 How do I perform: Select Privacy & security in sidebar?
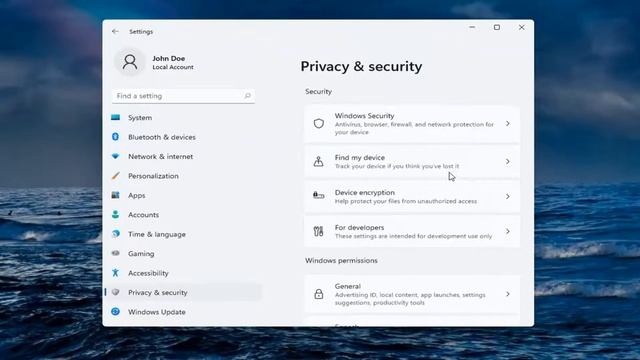point(183,292)
